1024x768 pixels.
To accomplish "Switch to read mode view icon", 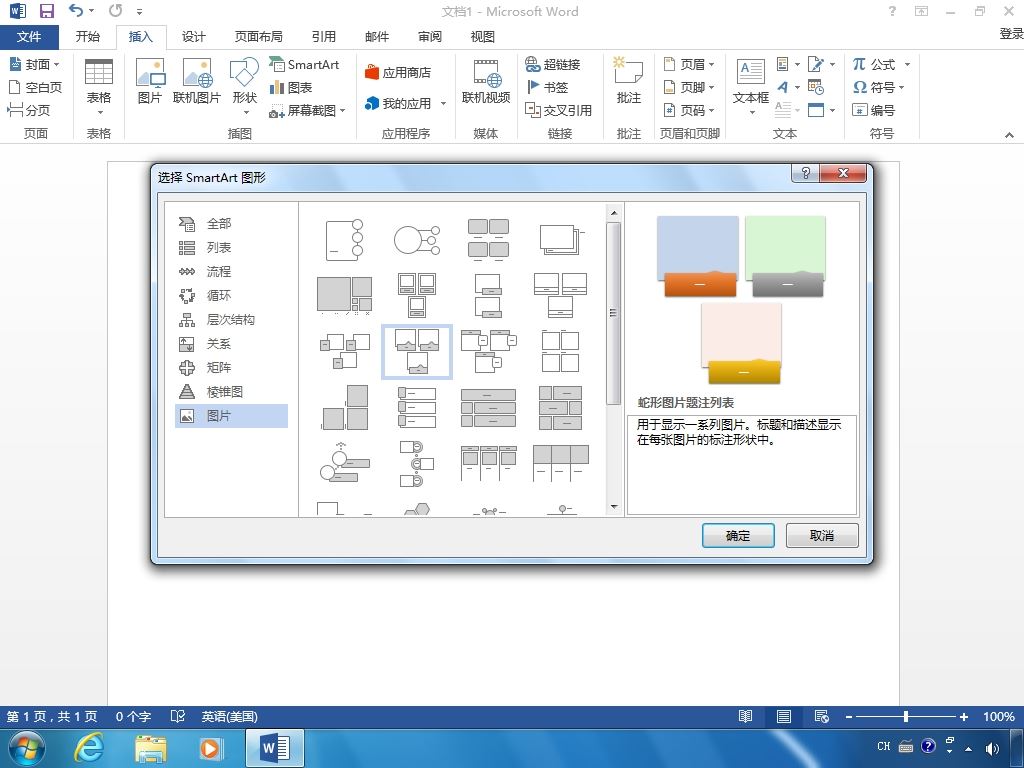I will click(x=745, y=716).
